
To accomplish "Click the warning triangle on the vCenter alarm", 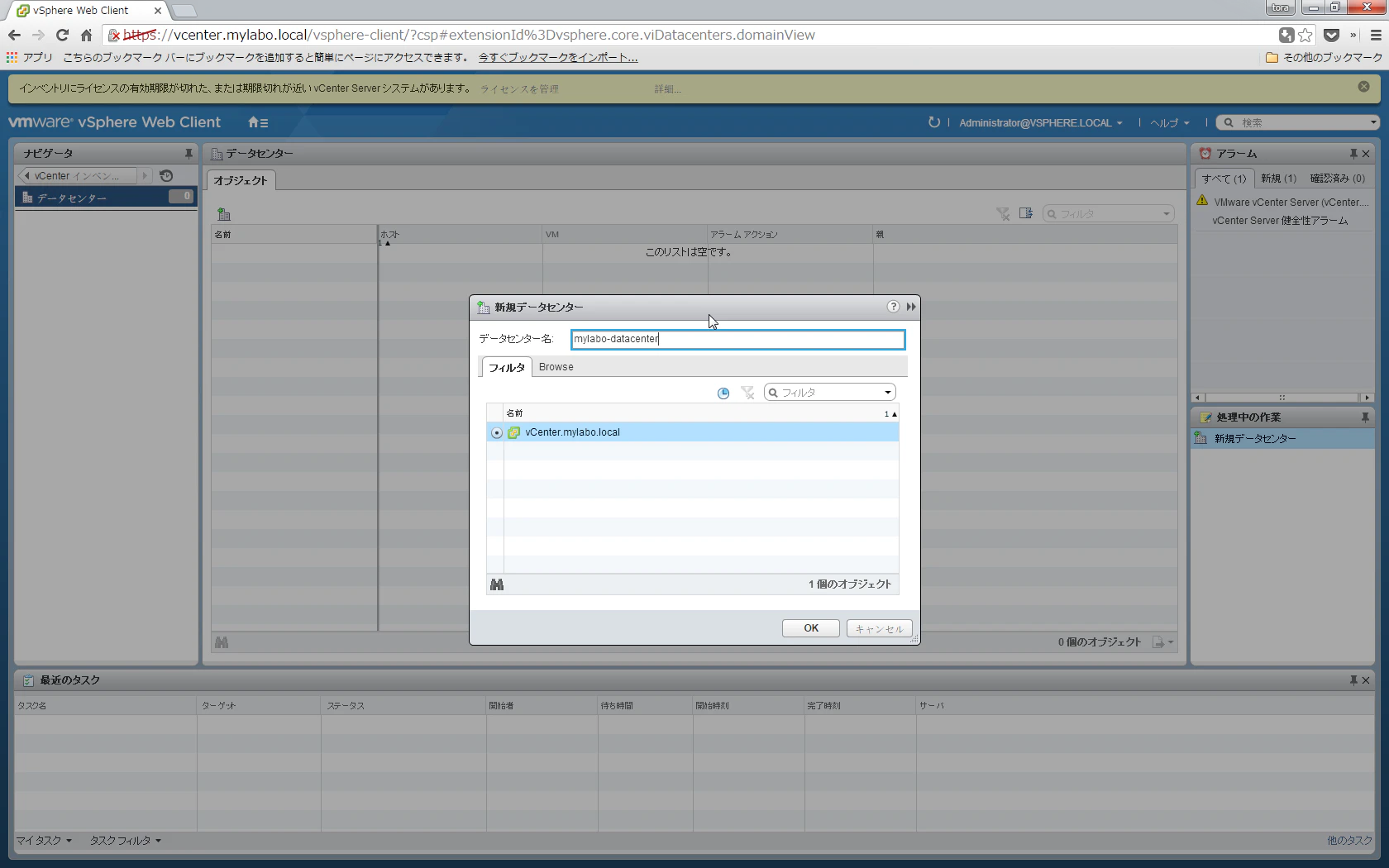I will coord(1202,201).
